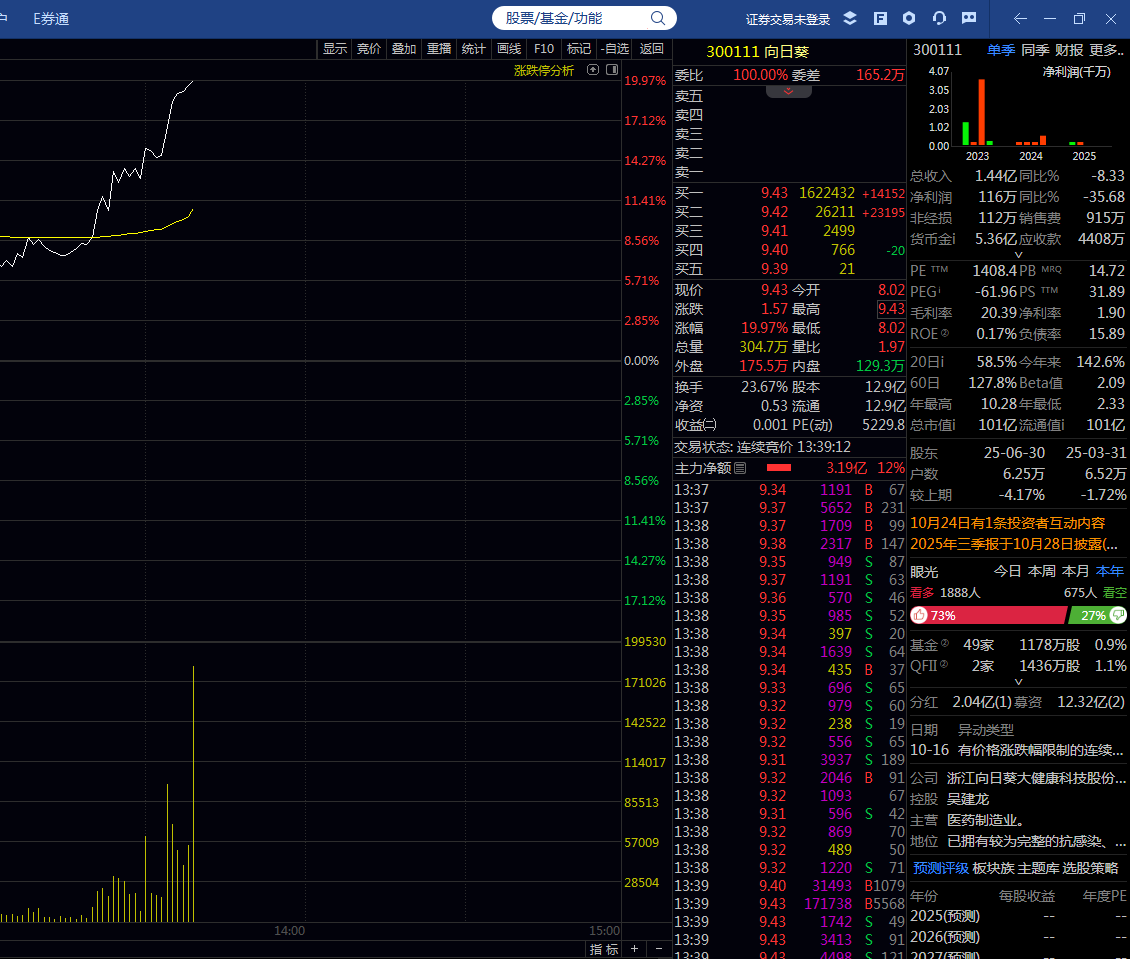Image resolution: width=1130 pixels, height=959 pixels.
Task: Click the 主力净额 red progress bar
Action: point(779,468)
